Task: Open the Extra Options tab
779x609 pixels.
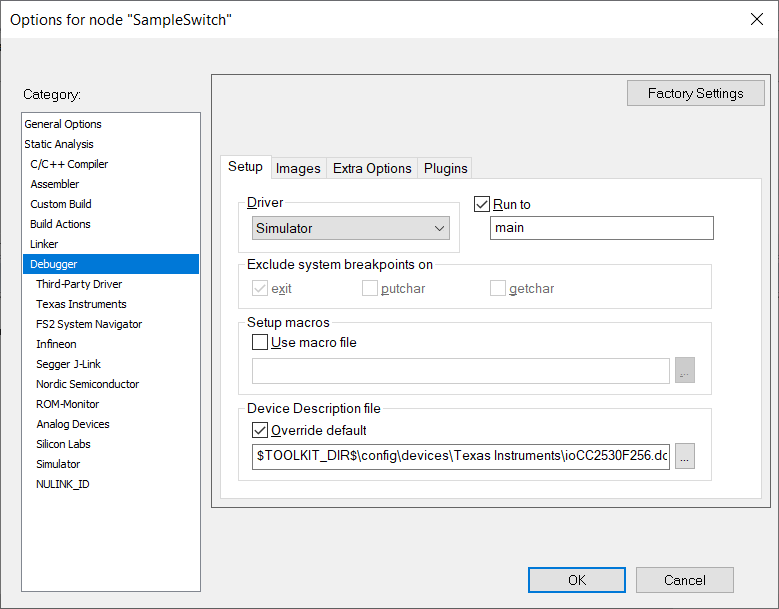Action: pyautogui.click(x=372, y=168)
